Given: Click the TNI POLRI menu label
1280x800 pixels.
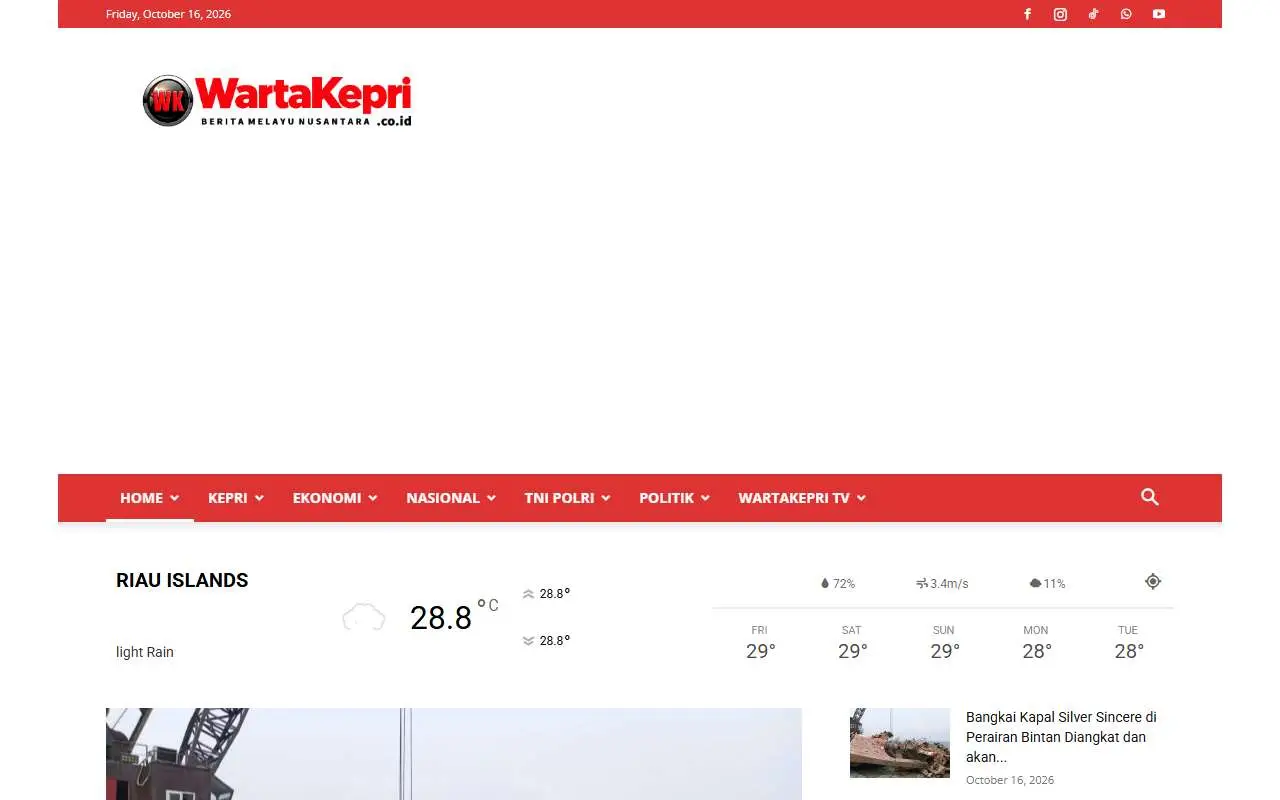Looking at the screenshot, I should (559, 498).
